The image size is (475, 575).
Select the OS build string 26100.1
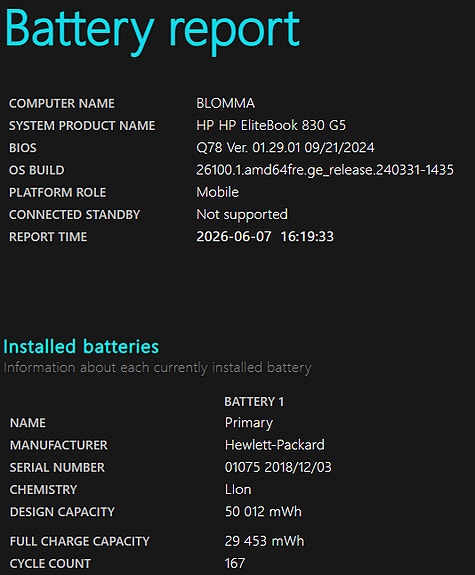[325, 170]
